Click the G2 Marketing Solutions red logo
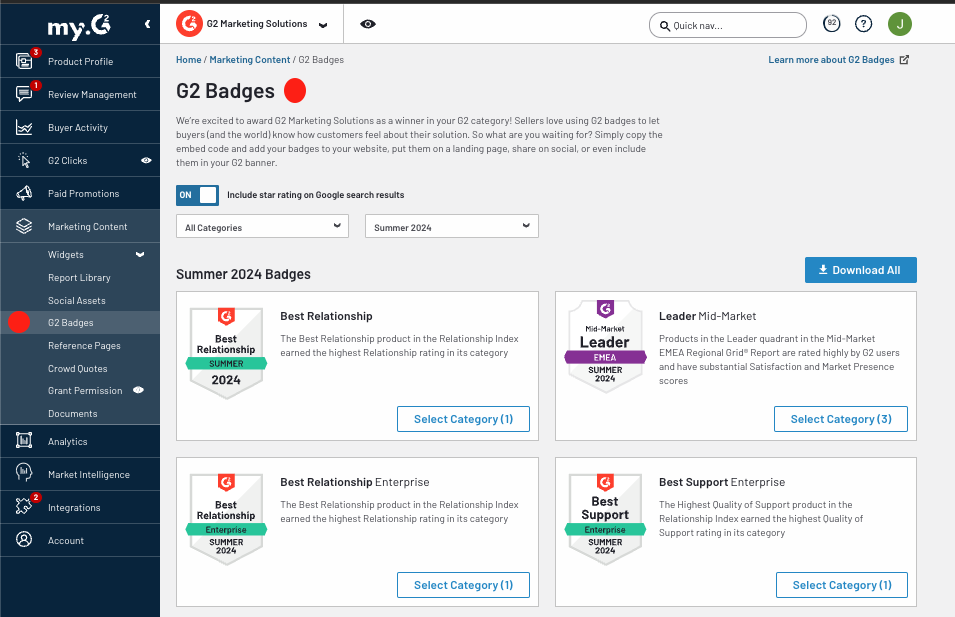 [x=189, y=24]
